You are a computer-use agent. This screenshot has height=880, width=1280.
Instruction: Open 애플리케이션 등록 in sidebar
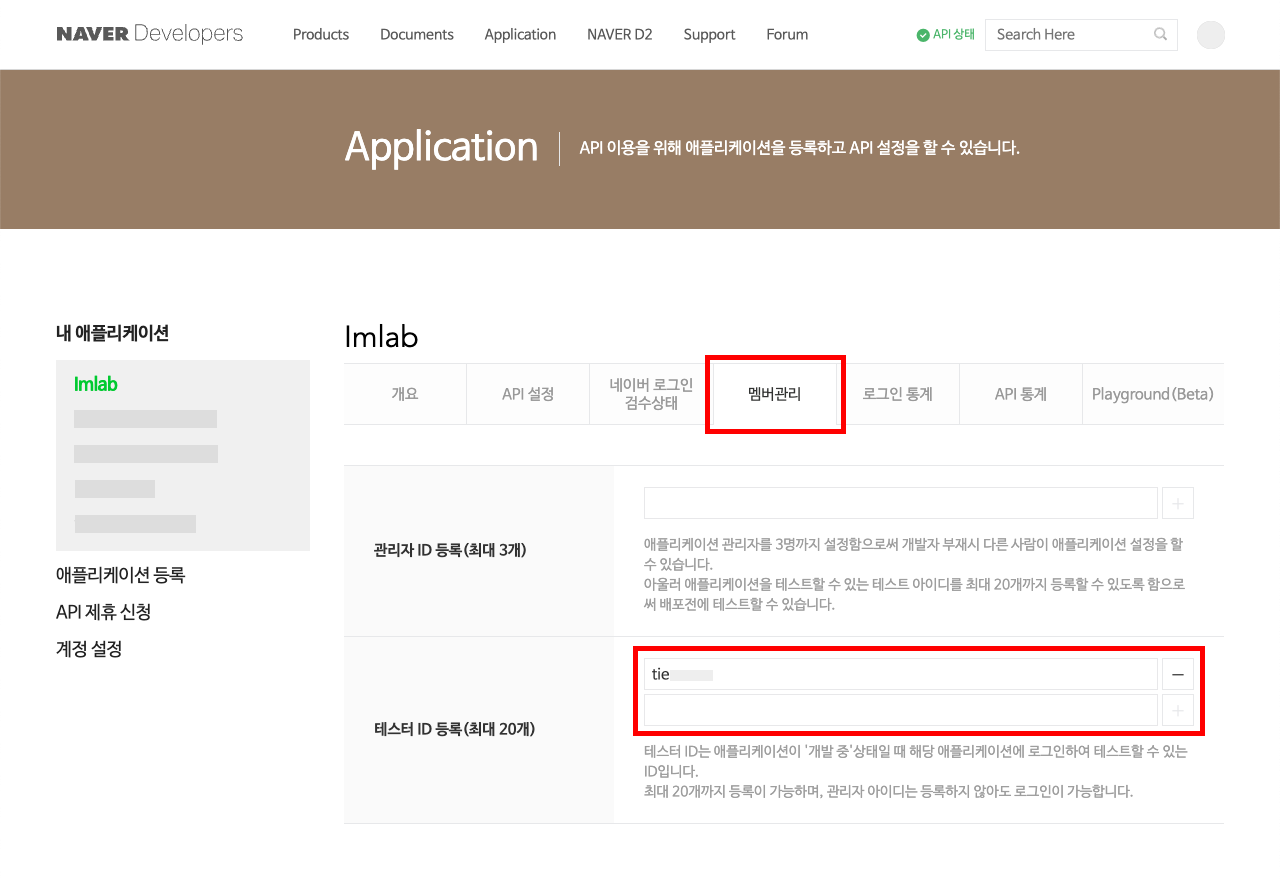(x=121, y=575)
